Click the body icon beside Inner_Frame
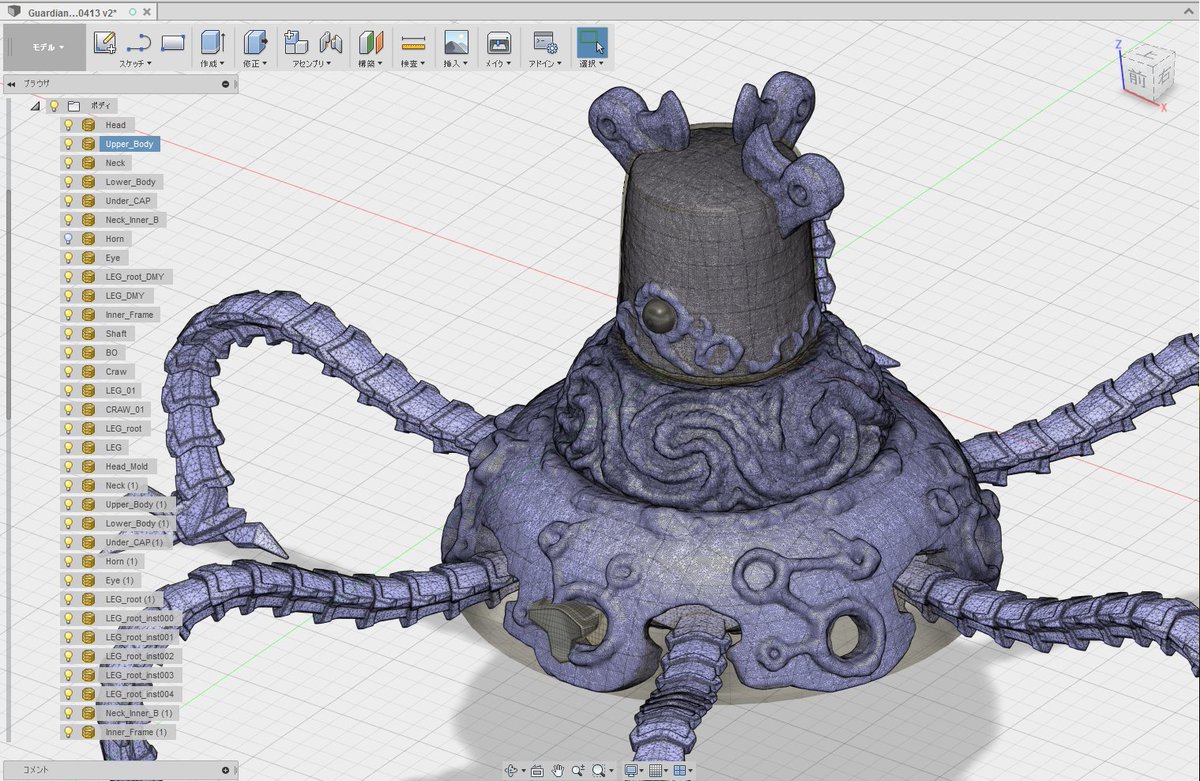 point(88,315)
